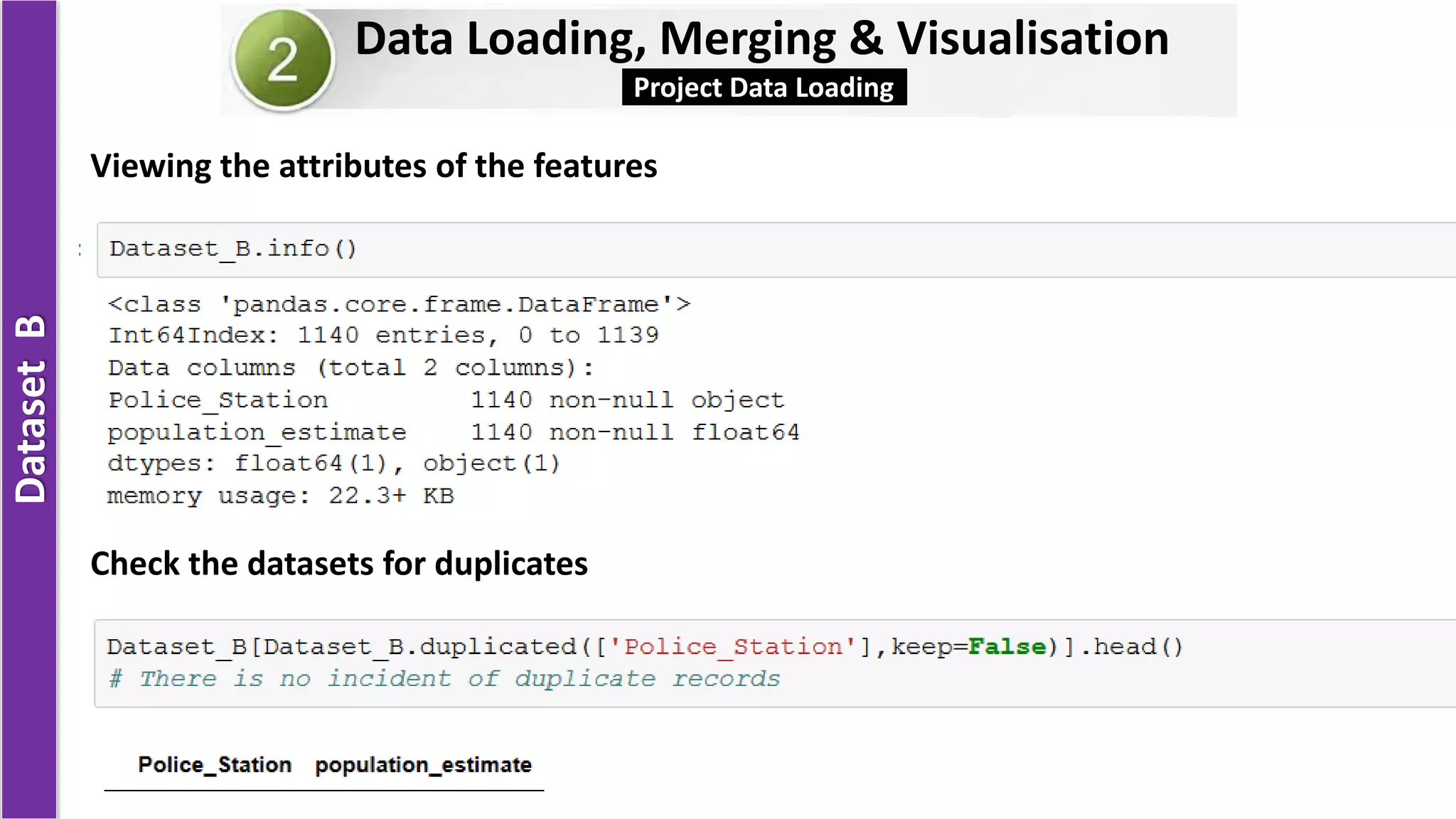1456x819 pixels.
Task: Click the Dataset_B.info() code cell
Action: [776, 250]
